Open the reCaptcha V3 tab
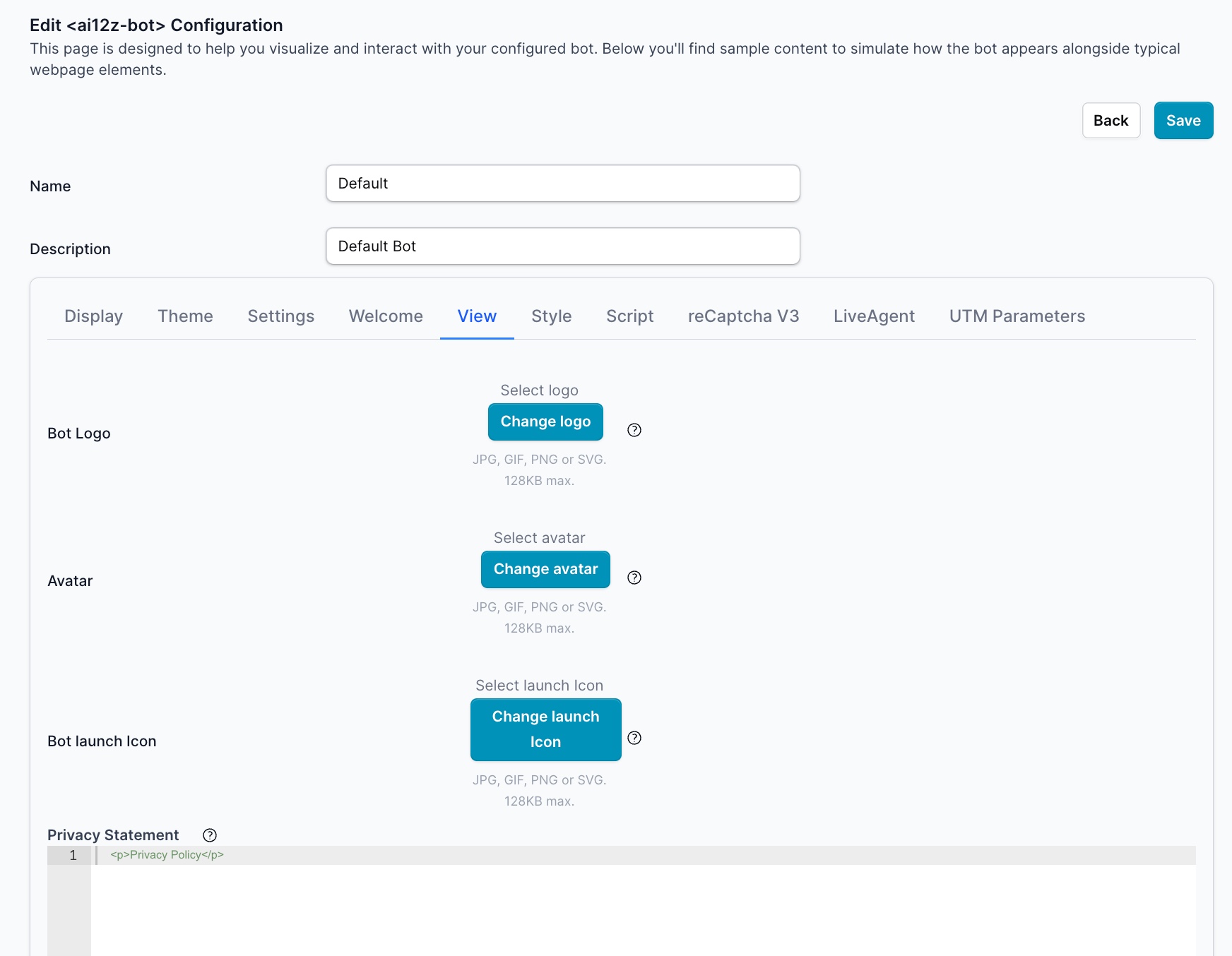1232x956 pixels. click(x=743, y=316)
